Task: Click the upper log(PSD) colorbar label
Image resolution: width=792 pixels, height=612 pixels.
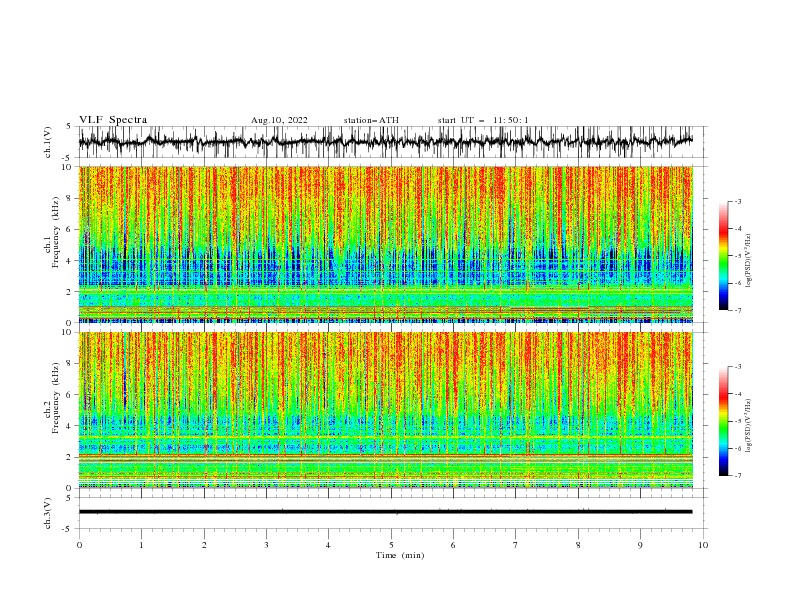Action: [748, 261]
